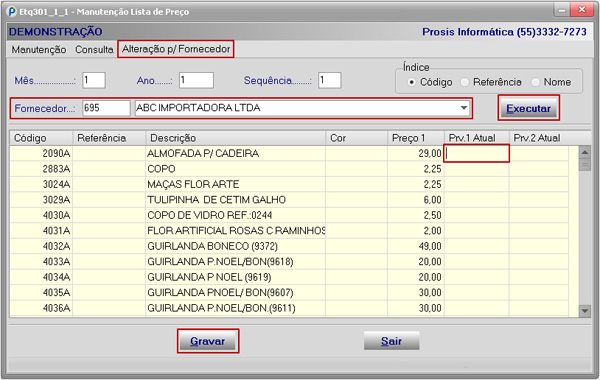Image resolution: width=600 pixels, height=380 pixels.
Task: Click the Sair button
Action: point(391,341)
